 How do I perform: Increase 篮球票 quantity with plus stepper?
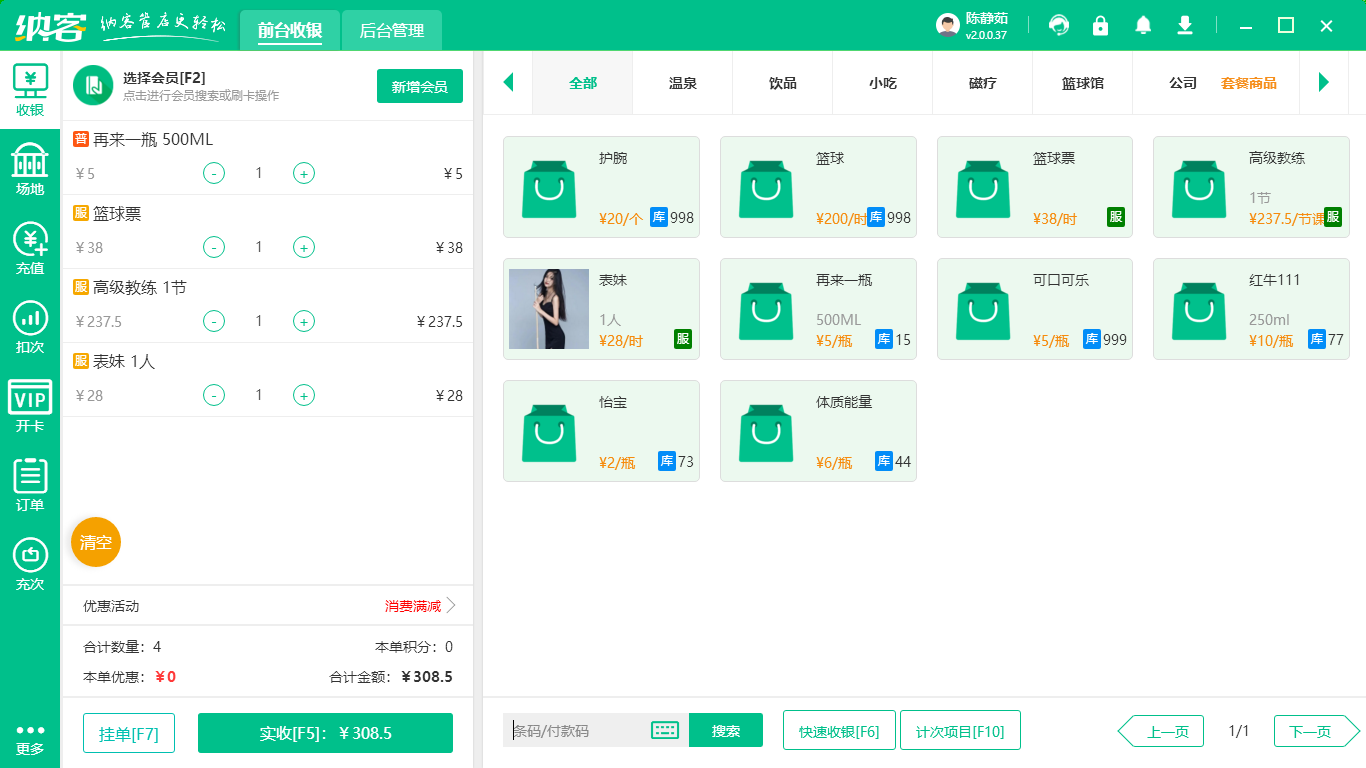(303, 247)
